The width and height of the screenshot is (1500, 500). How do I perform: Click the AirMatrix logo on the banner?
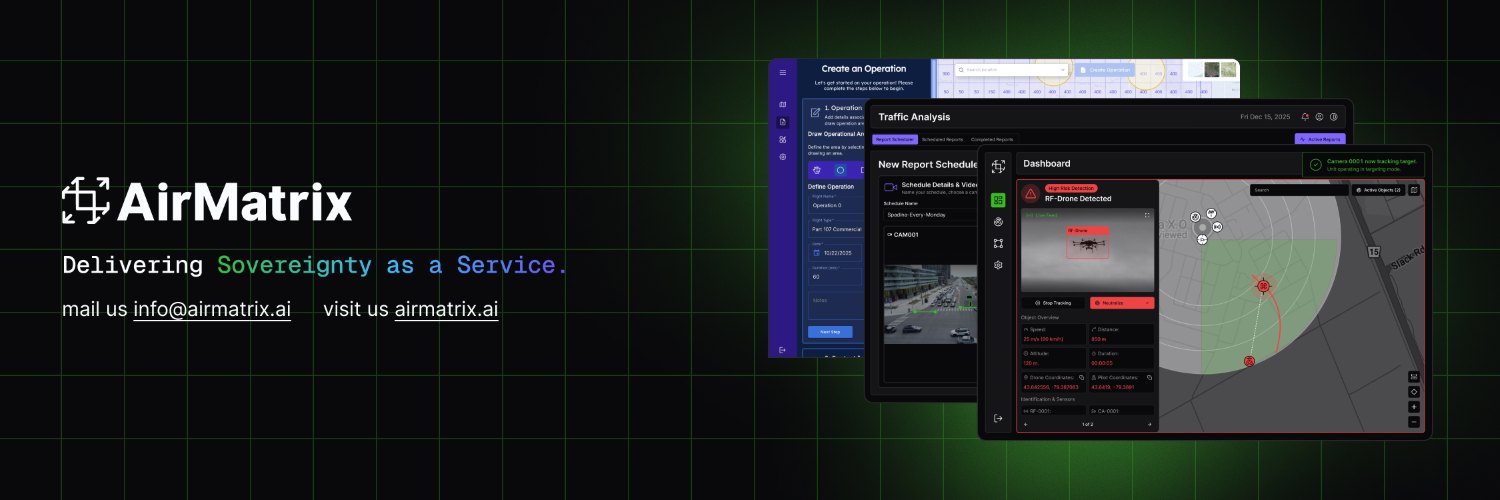click(207, 201)
